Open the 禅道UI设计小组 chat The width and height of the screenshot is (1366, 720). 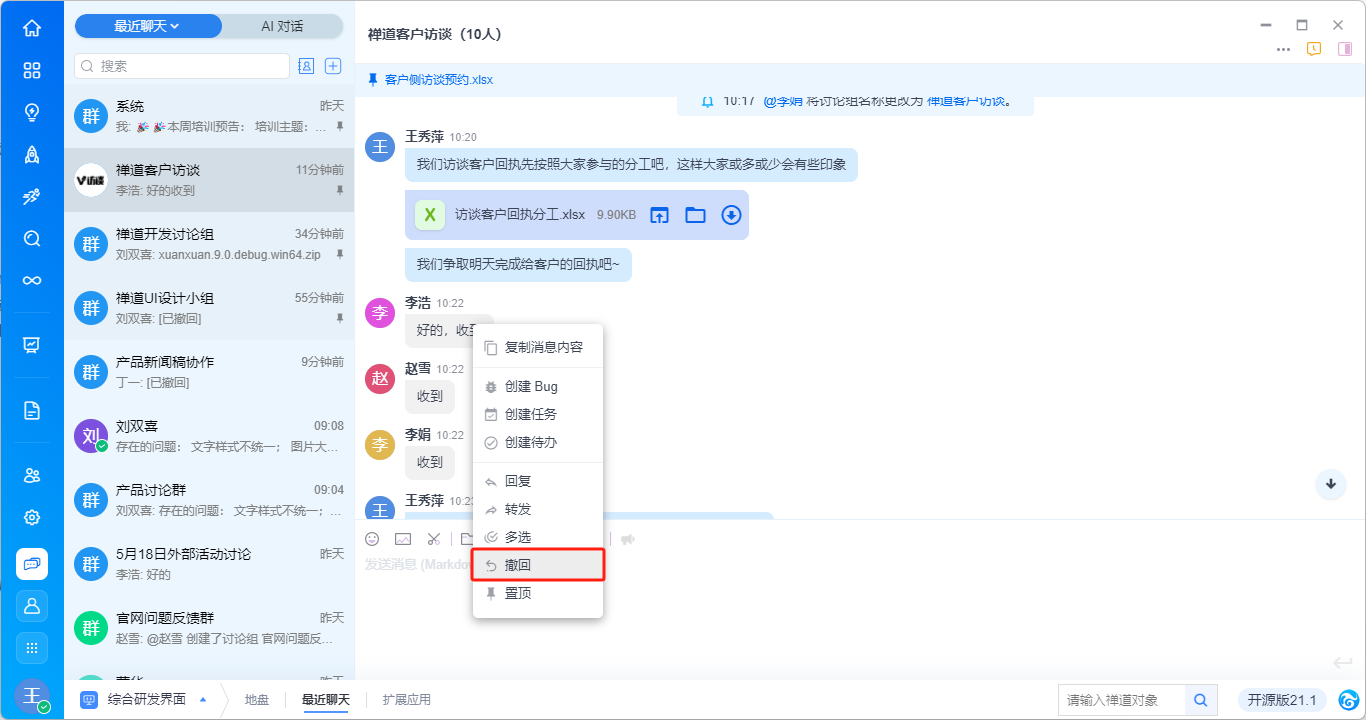click(209, 308)
